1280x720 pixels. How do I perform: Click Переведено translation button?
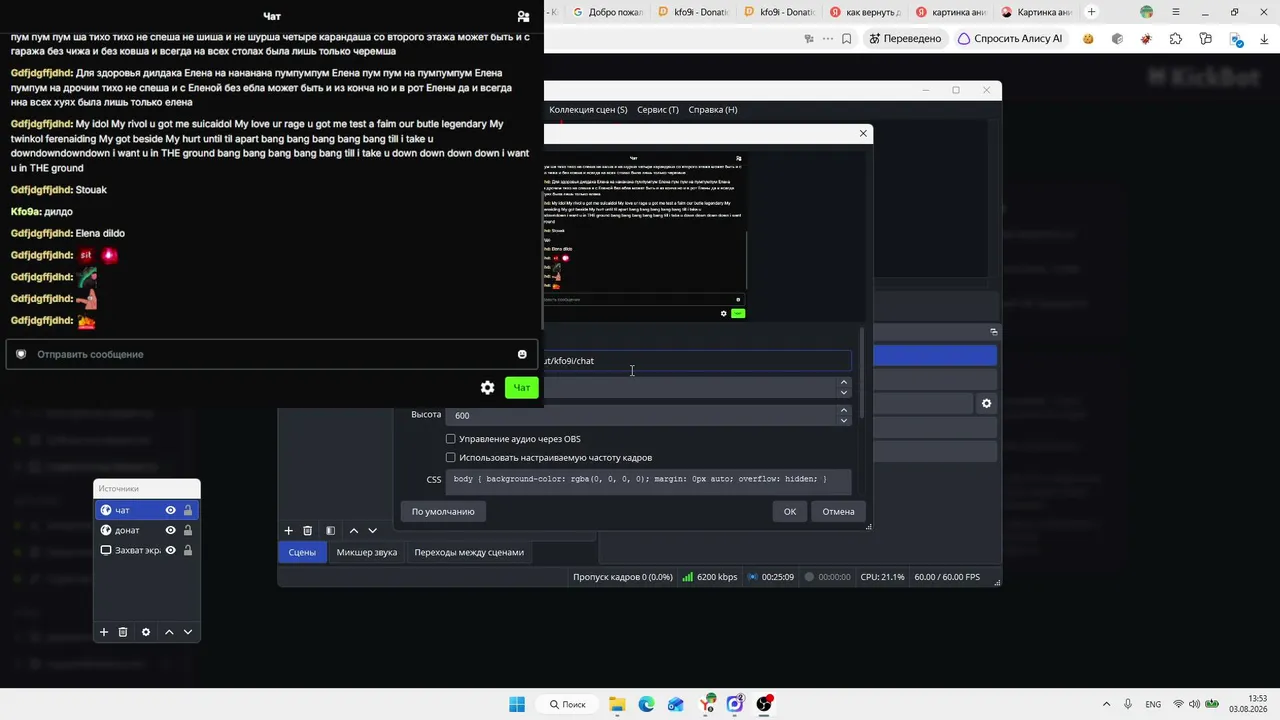(905, 39)
